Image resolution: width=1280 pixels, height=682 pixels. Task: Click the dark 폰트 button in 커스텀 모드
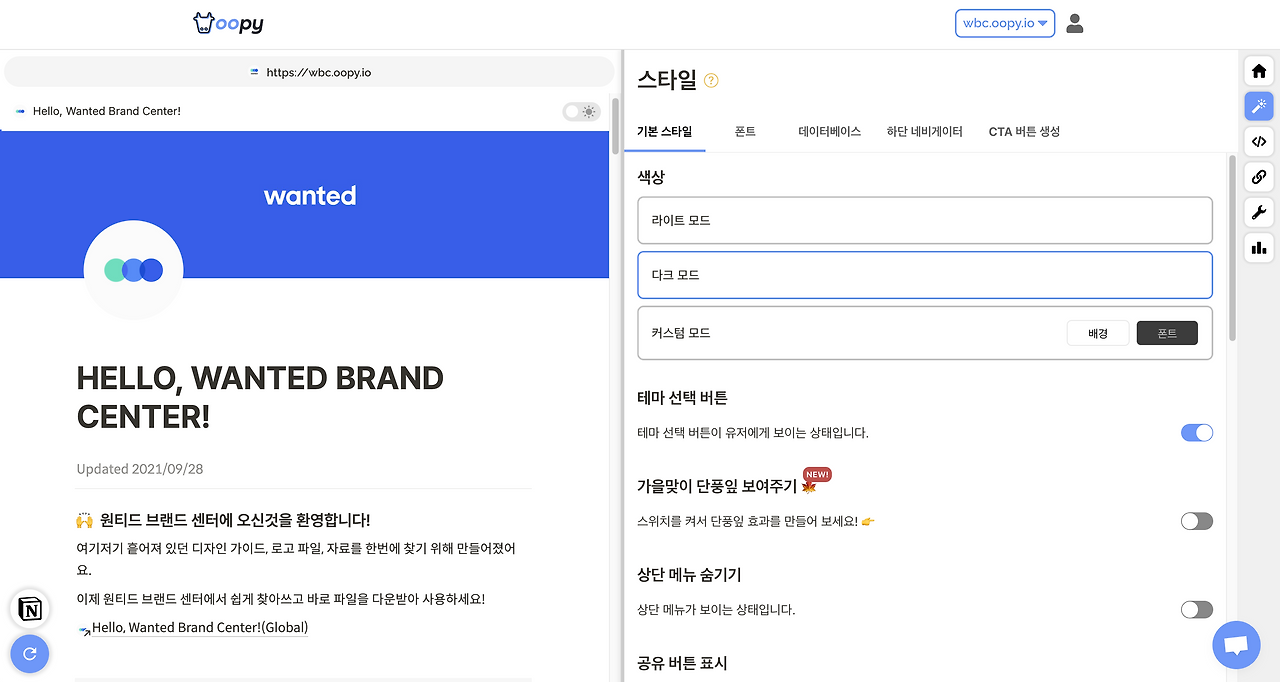pos(1167,333)
